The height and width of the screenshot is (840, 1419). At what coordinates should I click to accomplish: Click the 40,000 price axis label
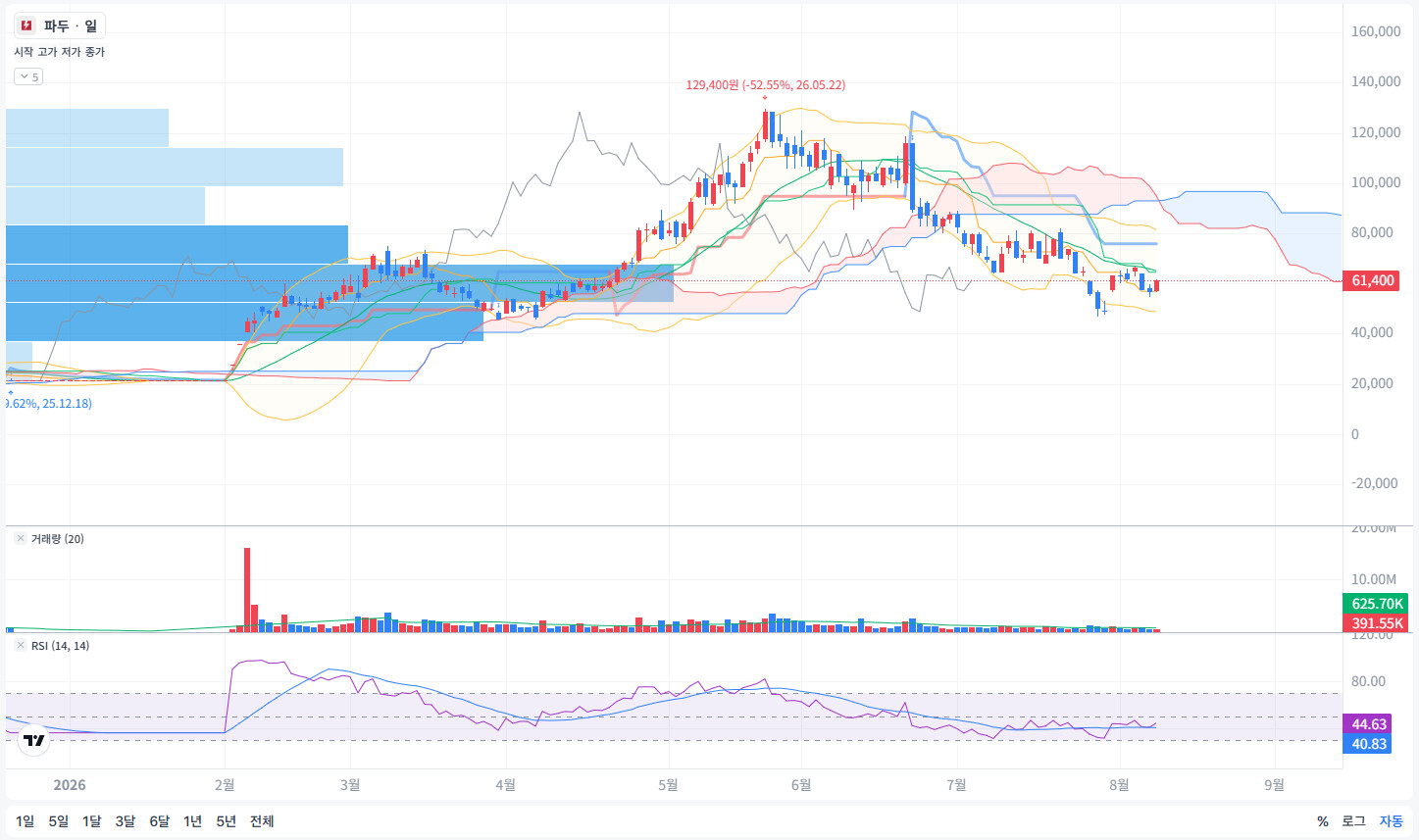[x=1372, y=332]
